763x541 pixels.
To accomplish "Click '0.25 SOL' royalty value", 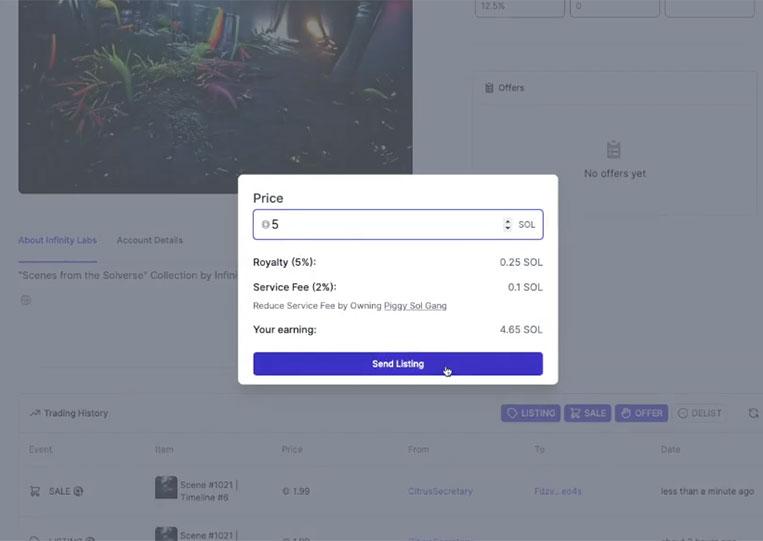I will pyautogui.click(x=521, y=262).
